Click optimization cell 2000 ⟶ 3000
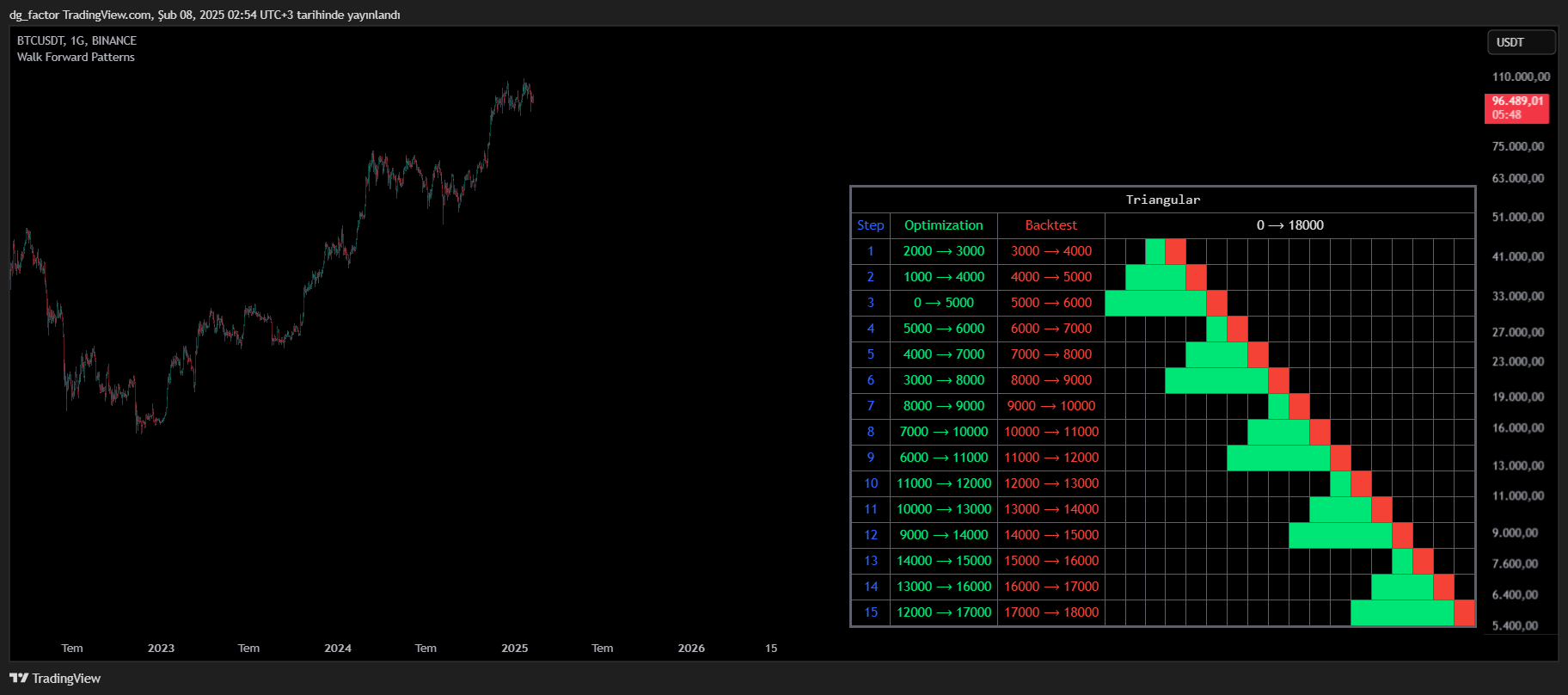The image size is (1568, 695). 944,251
